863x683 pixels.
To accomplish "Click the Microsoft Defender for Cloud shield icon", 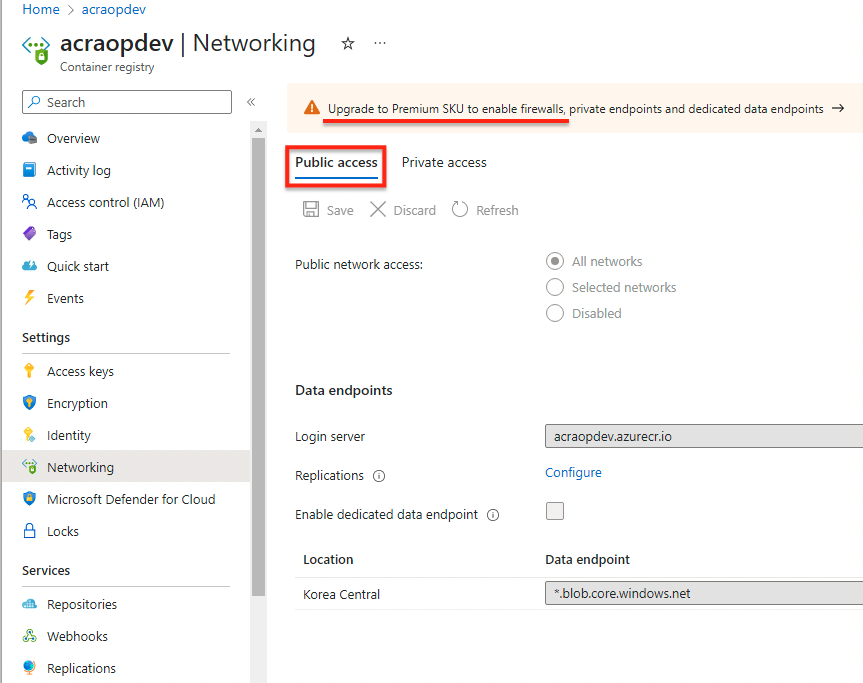I will [29, 498].
